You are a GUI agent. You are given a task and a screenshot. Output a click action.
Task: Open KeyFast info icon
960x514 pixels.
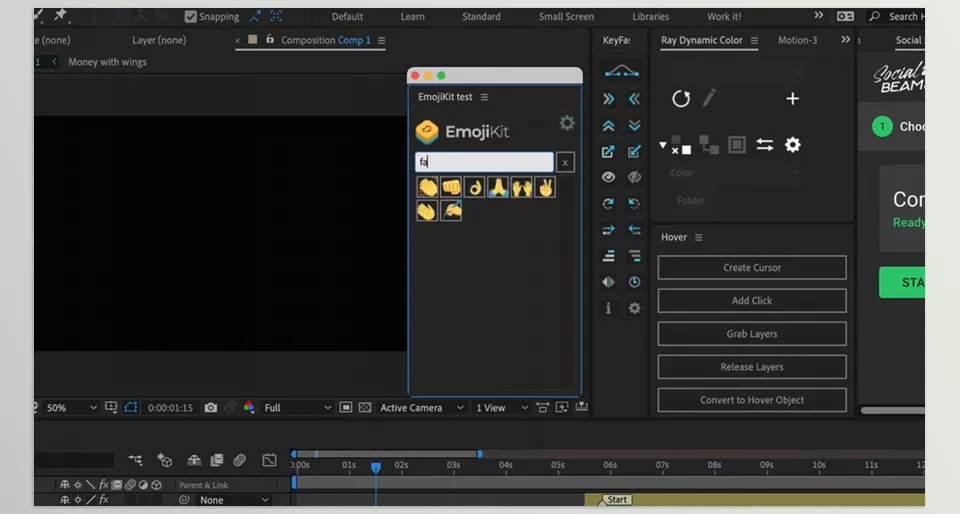[608, 308]
